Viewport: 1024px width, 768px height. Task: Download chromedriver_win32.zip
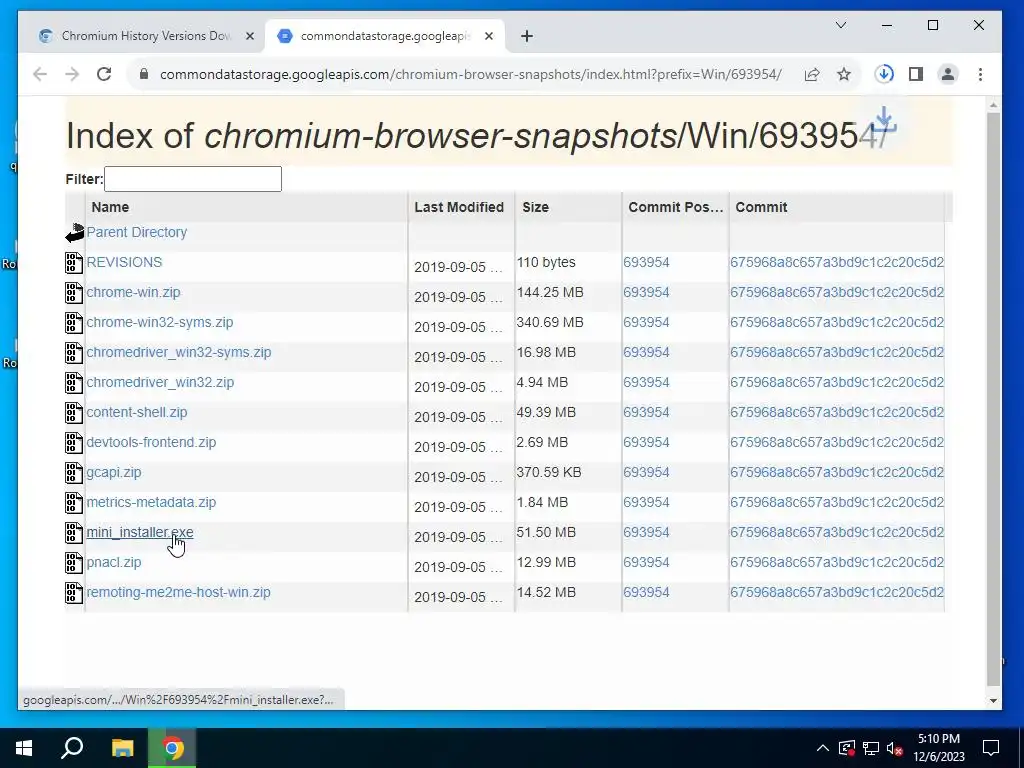[x=160, y=383]
